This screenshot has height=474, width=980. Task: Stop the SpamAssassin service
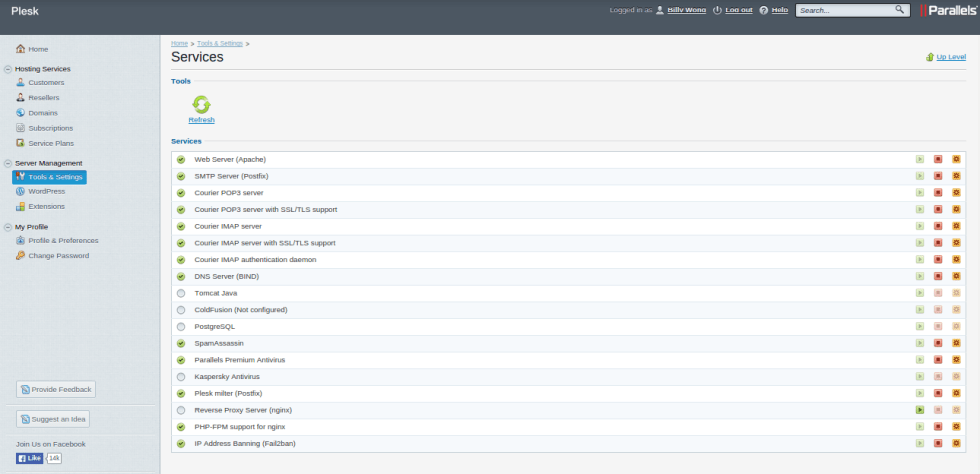point(938,343)
